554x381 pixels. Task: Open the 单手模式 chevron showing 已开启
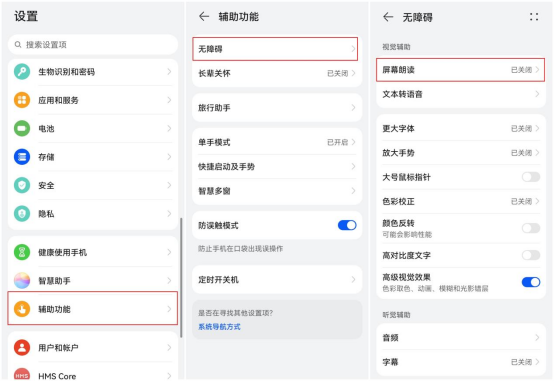click(353, 142)
